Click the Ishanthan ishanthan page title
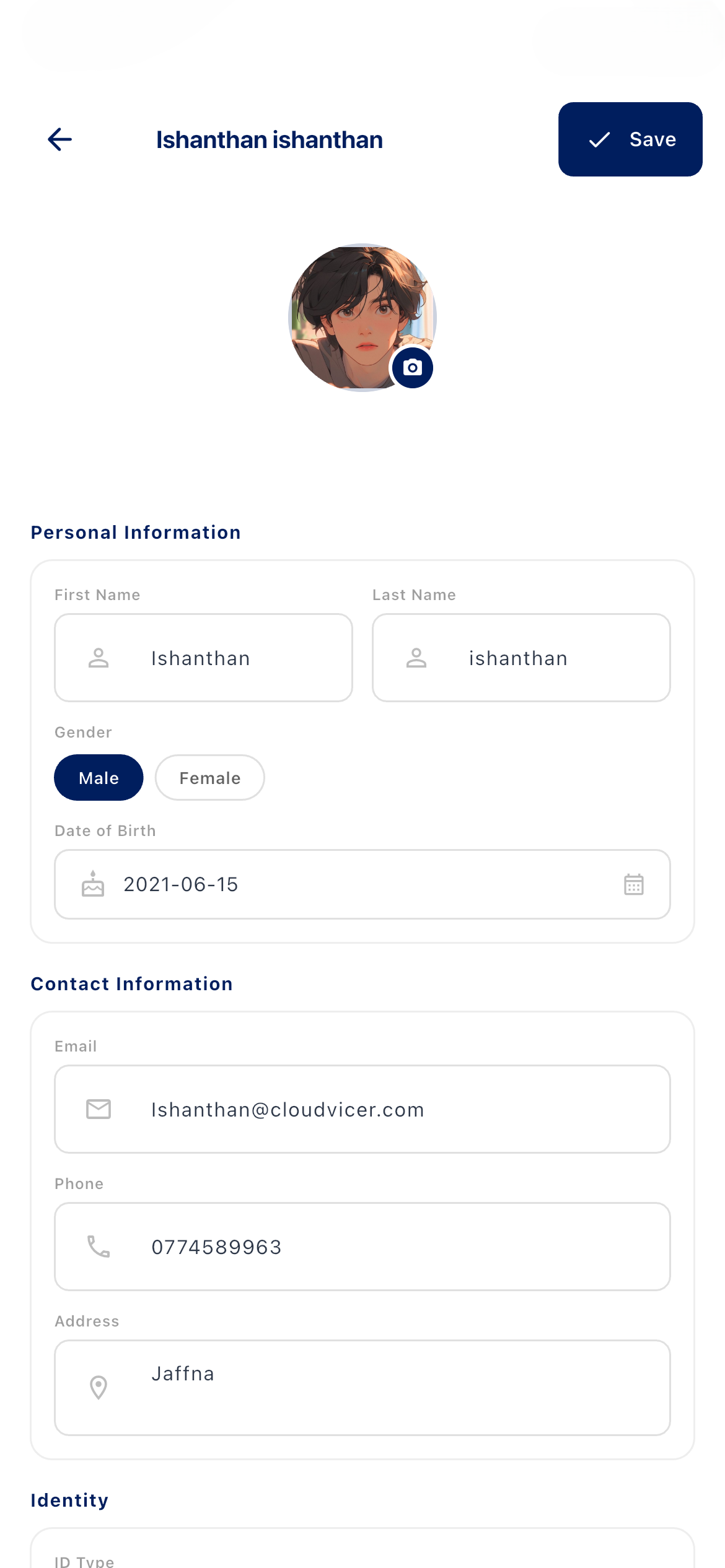Image resolution: width=725 pixels, height=1568 pixels. [x=270, y=140]
